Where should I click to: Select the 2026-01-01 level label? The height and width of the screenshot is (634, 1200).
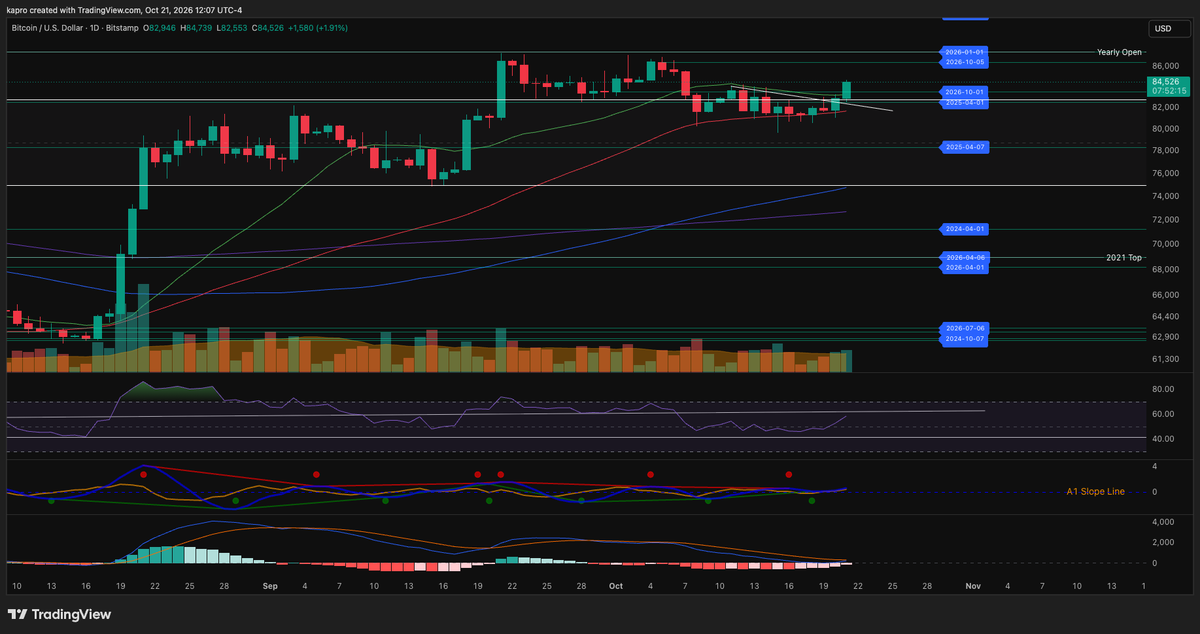click(x=965, y=51)
